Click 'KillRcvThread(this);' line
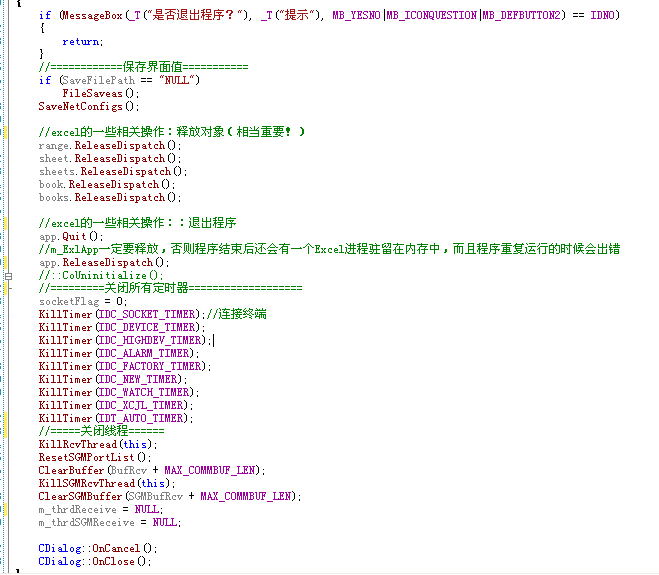Screen dimensions: 659x575 (x=98, y=445)
